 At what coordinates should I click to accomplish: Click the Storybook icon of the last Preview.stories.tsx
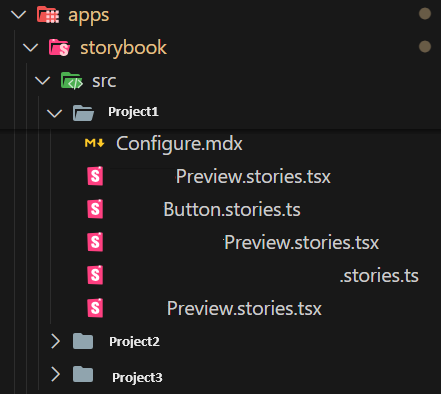click(95, 308)
